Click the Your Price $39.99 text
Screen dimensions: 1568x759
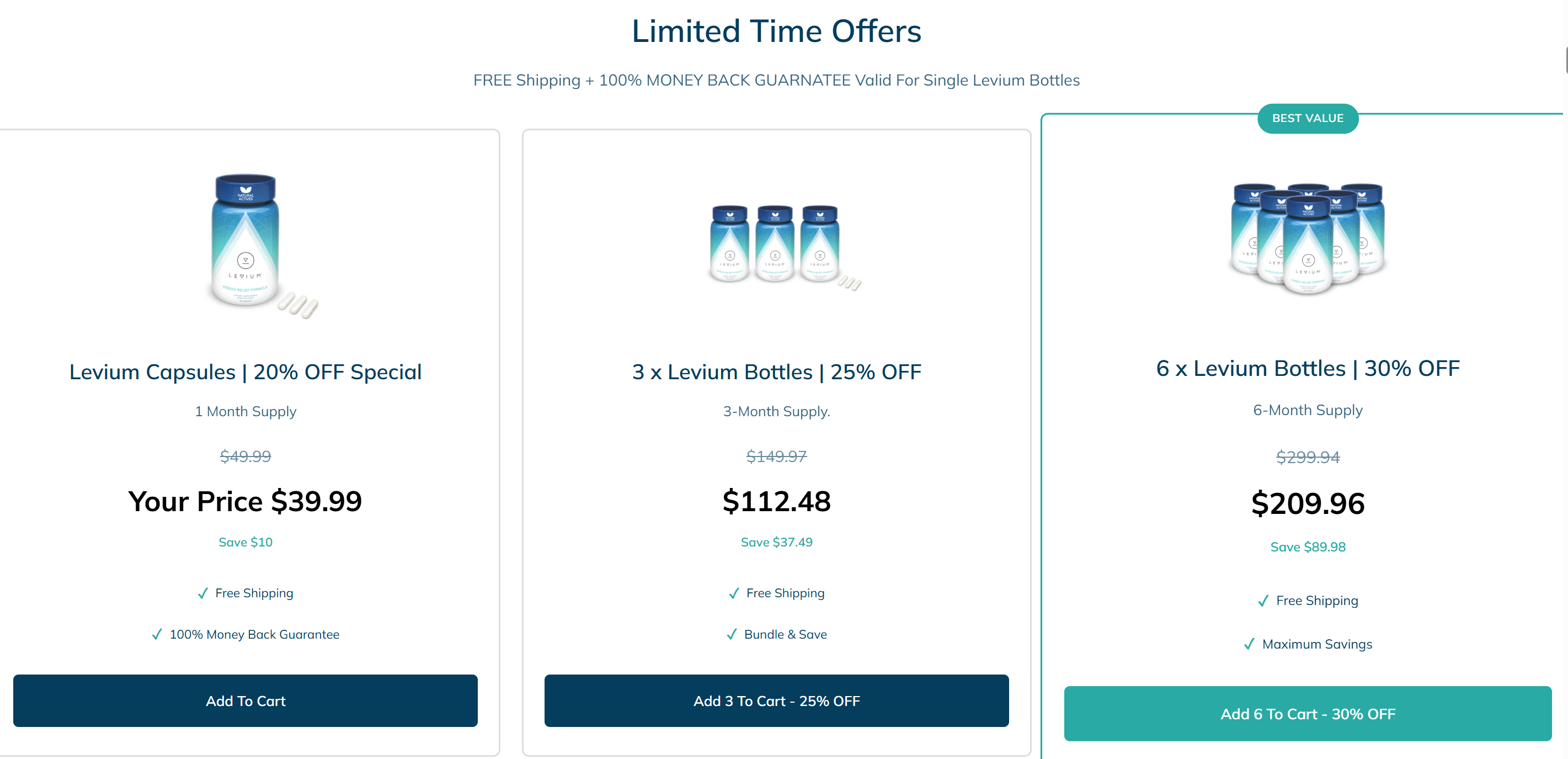[x=246, y=501]
